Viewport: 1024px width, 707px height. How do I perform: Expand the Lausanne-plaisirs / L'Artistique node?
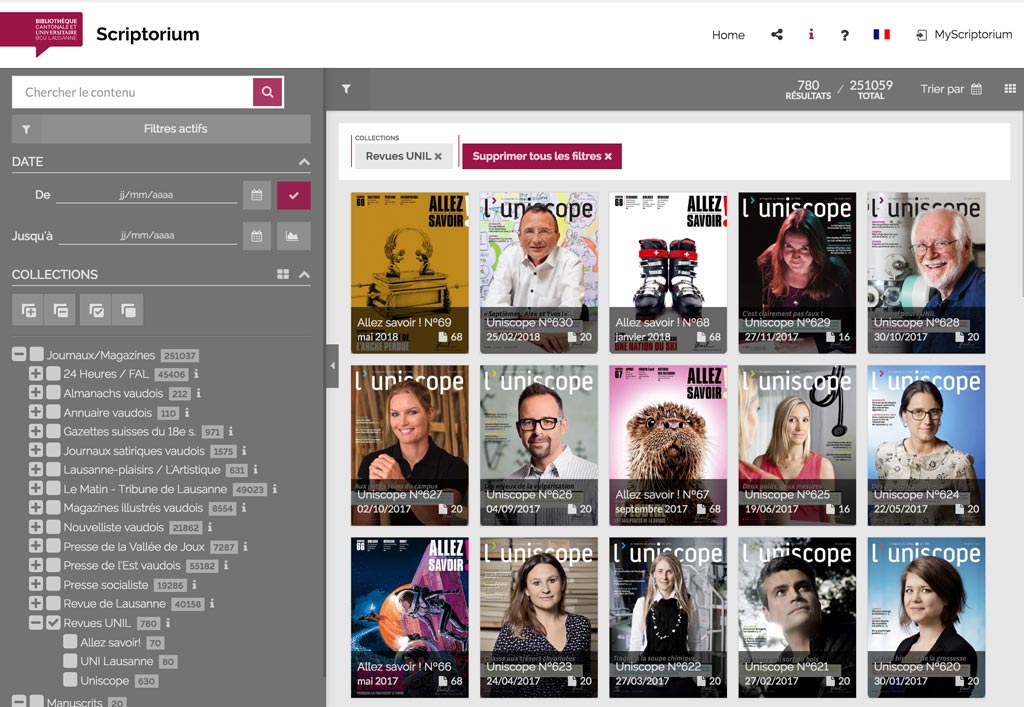36,469
